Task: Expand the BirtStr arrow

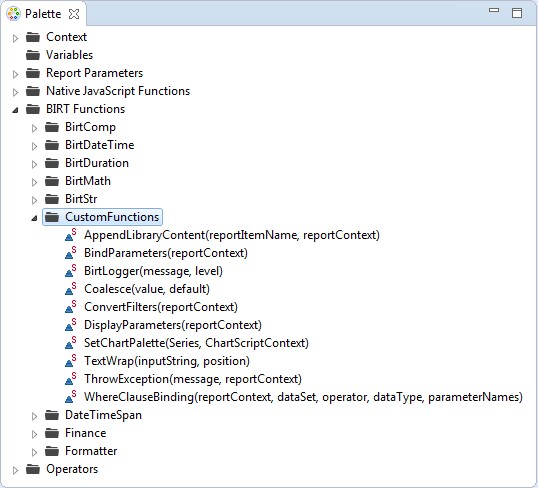Action: [34, 200]
